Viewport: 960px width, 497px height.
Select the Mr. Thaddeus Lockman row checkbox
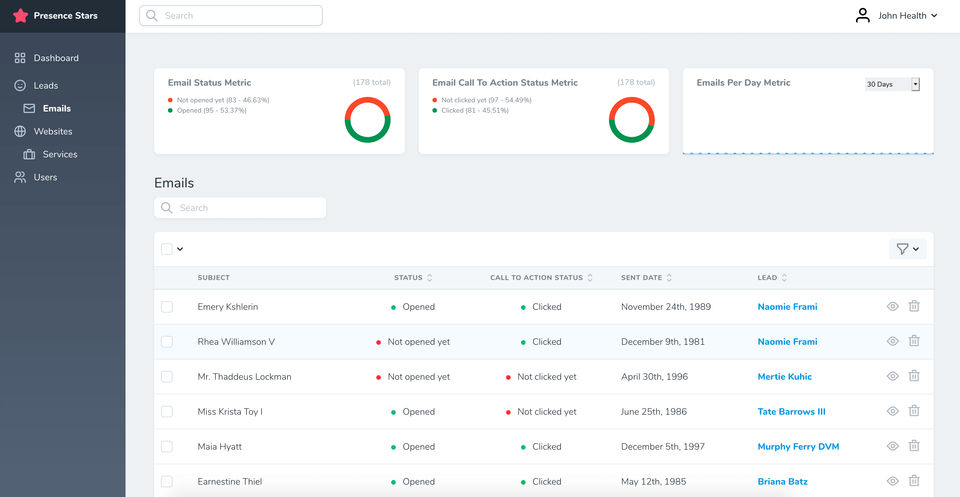(167, 377)
